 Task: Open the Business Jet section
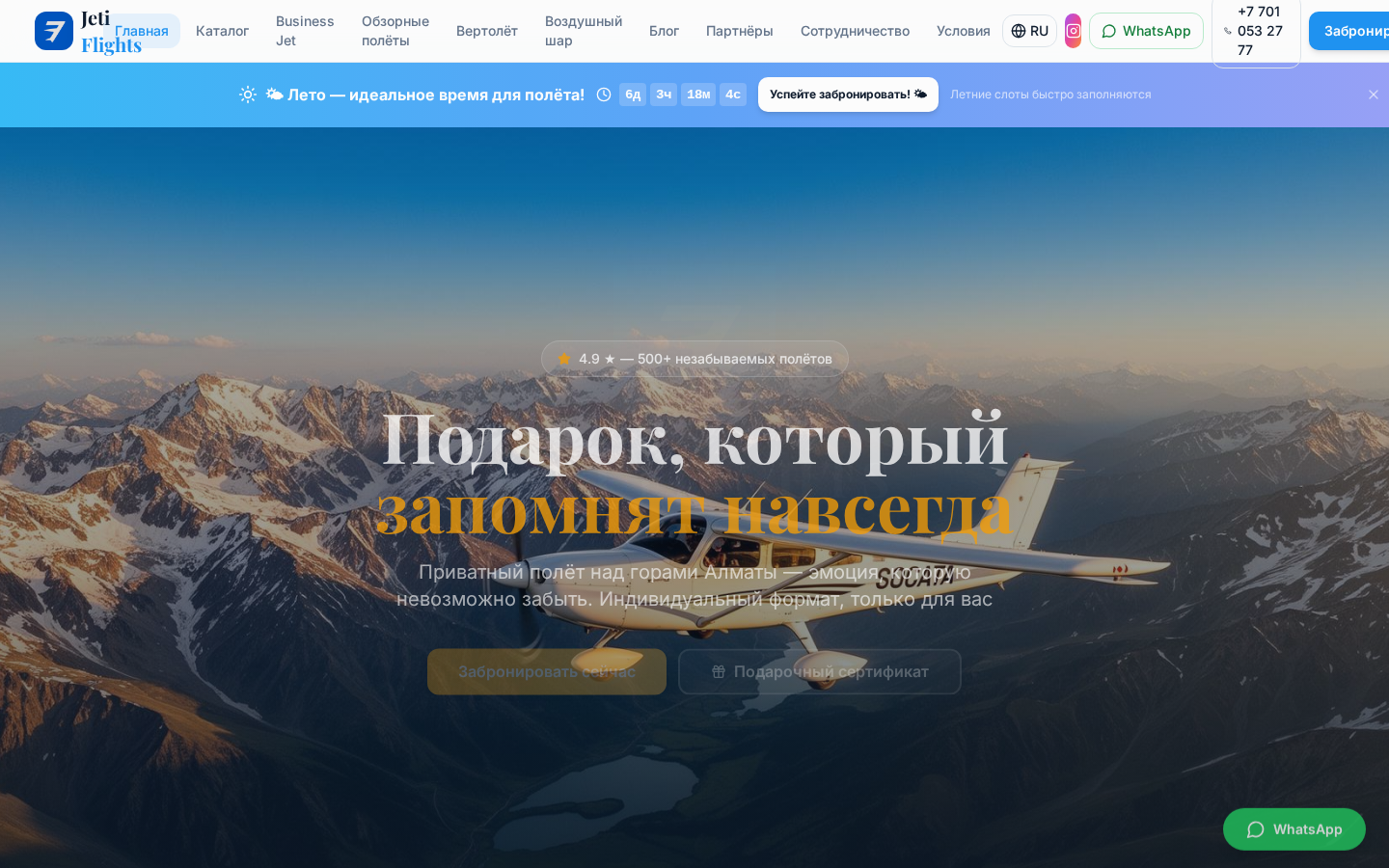[x=305, y=31]
